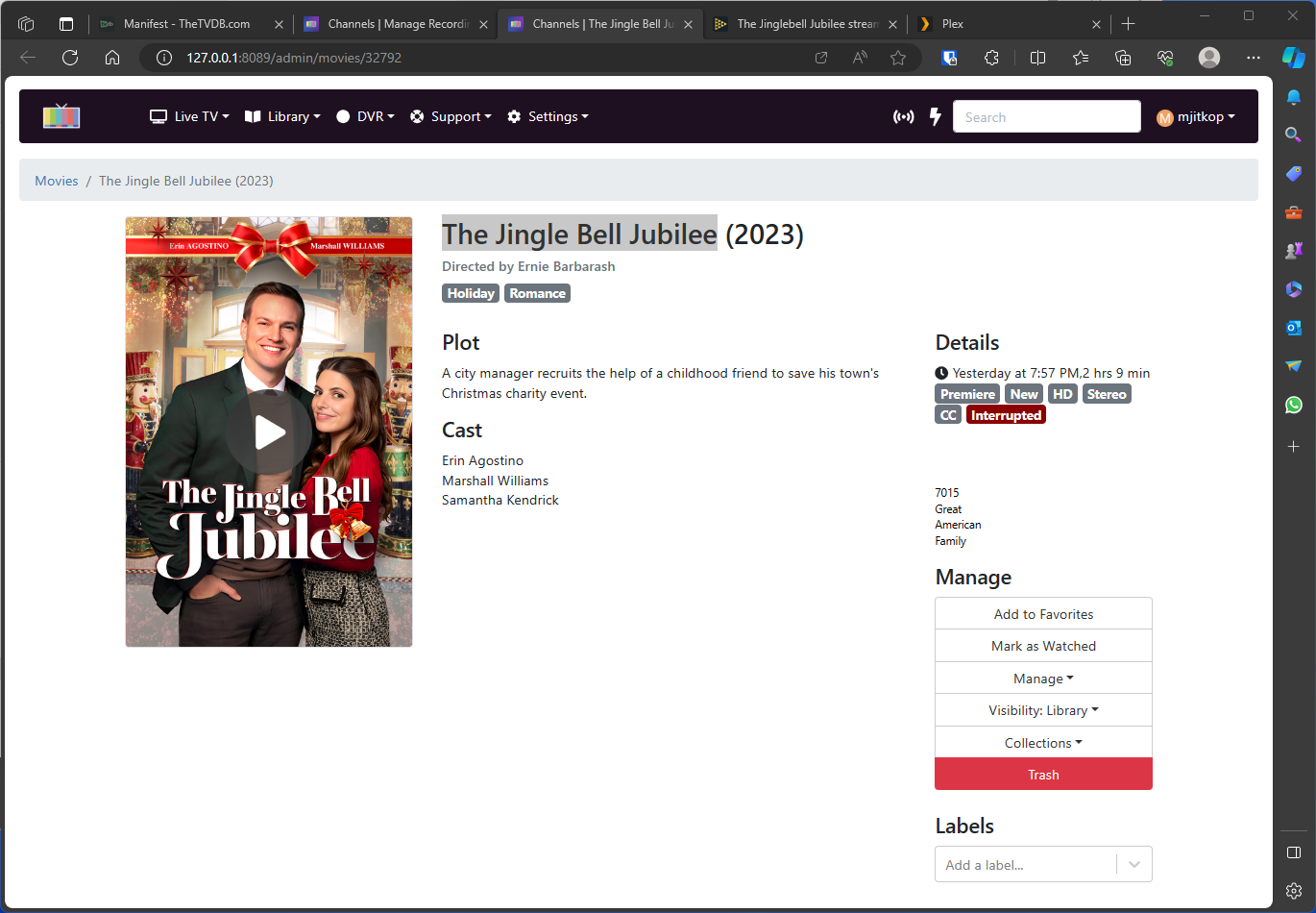Open the DVR menu

click(366, 116)
